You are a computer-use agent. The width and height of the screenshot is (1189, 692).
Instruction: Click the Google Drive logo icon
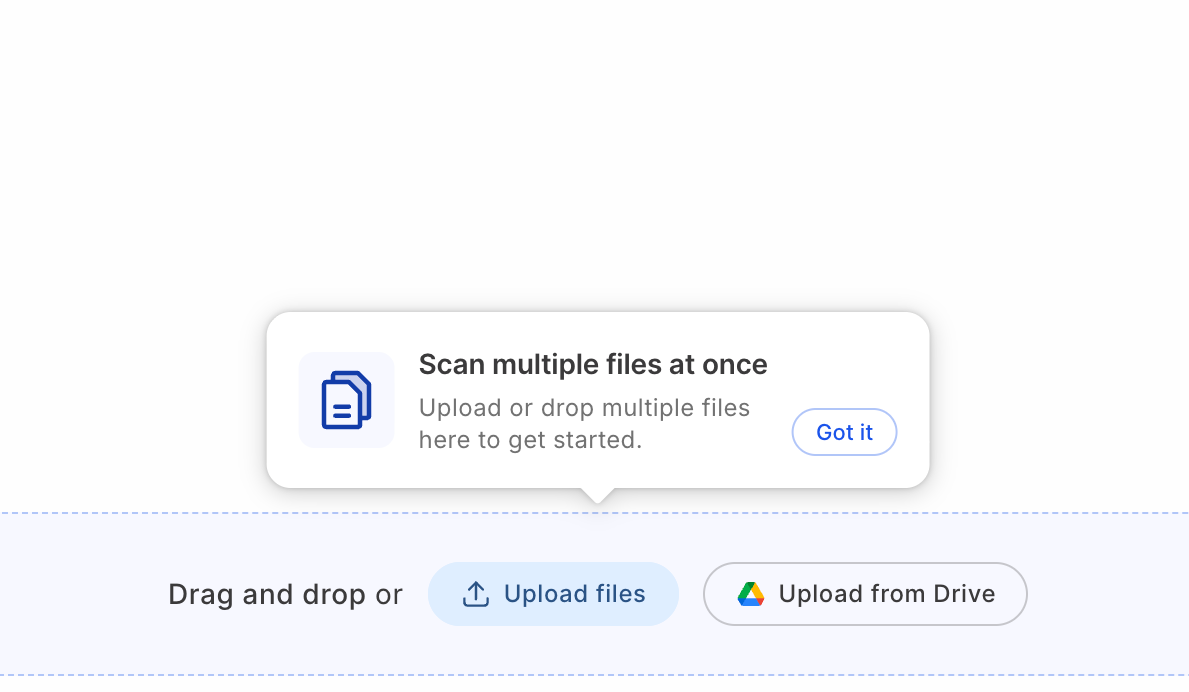(751, 594)
